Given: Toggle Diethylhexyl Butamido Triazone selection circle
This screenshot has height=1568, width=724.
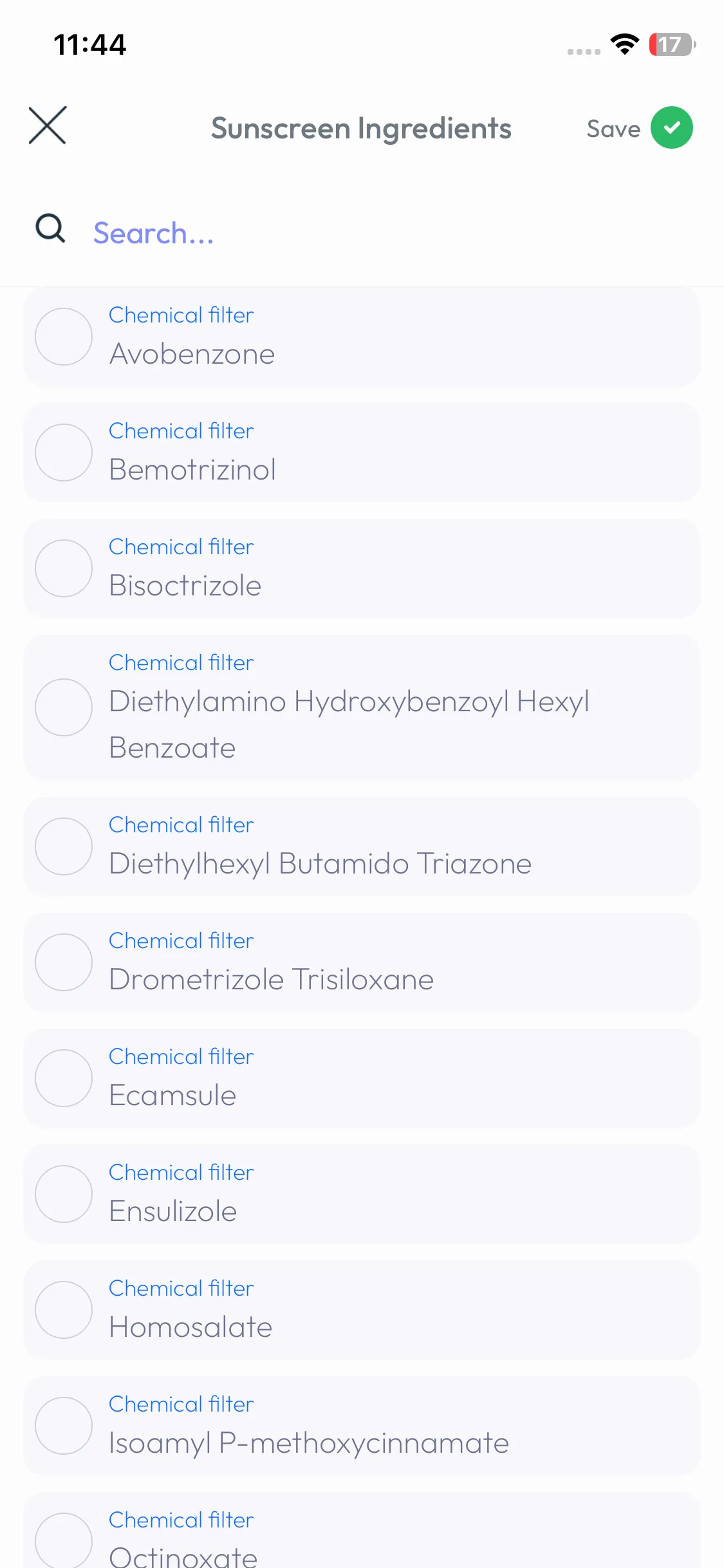Looking at the screenshot, I should [x=64, y=846].
